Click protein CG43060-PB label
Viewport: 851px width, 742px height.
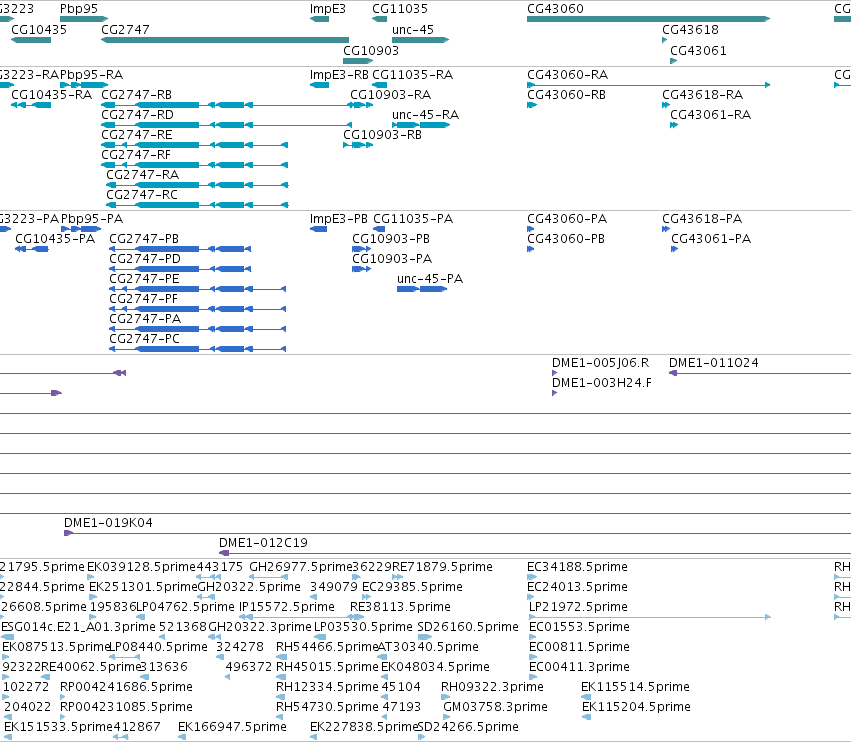[566, 239]
